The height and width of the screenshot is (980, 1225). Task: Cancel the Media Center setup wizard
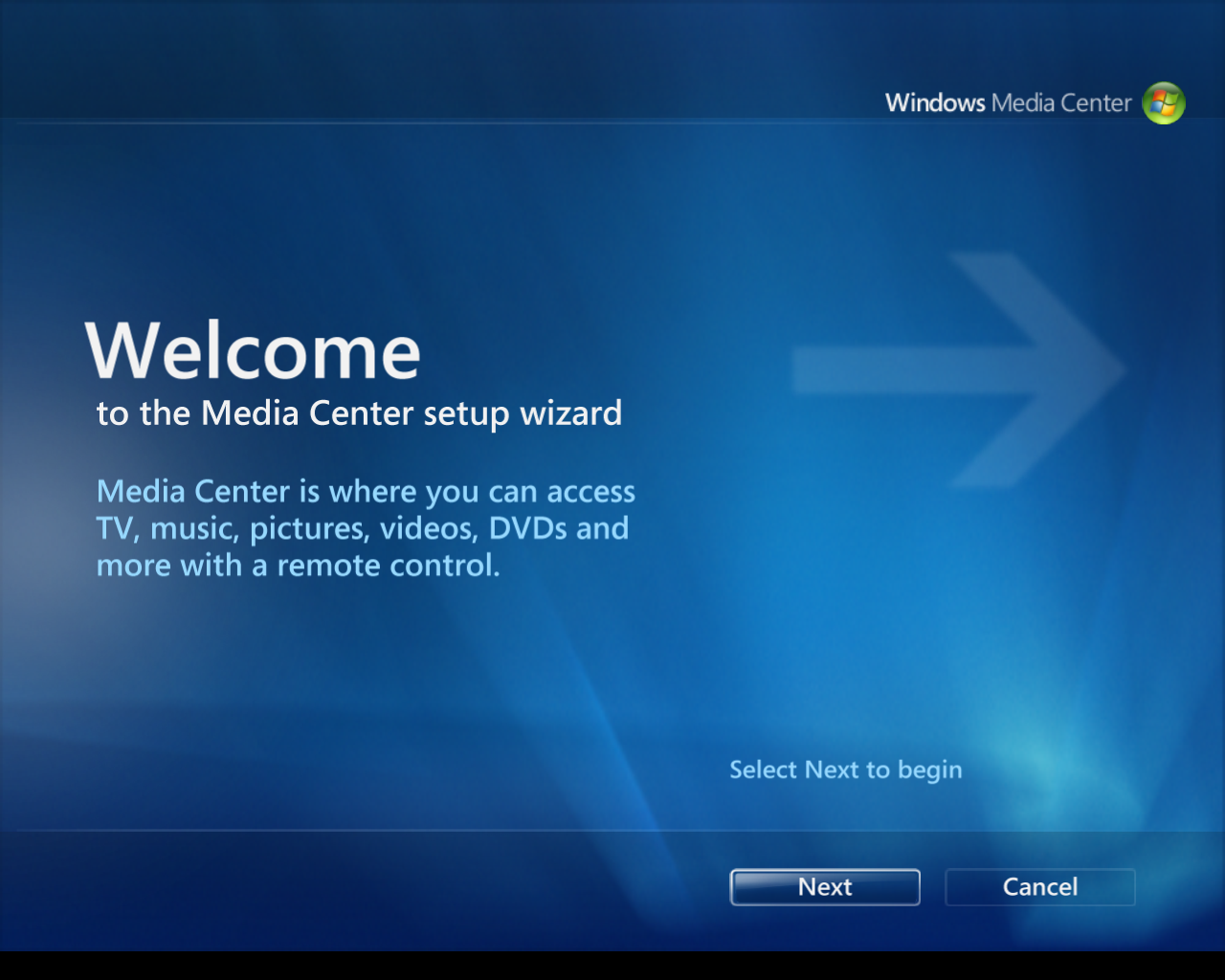1040,887
